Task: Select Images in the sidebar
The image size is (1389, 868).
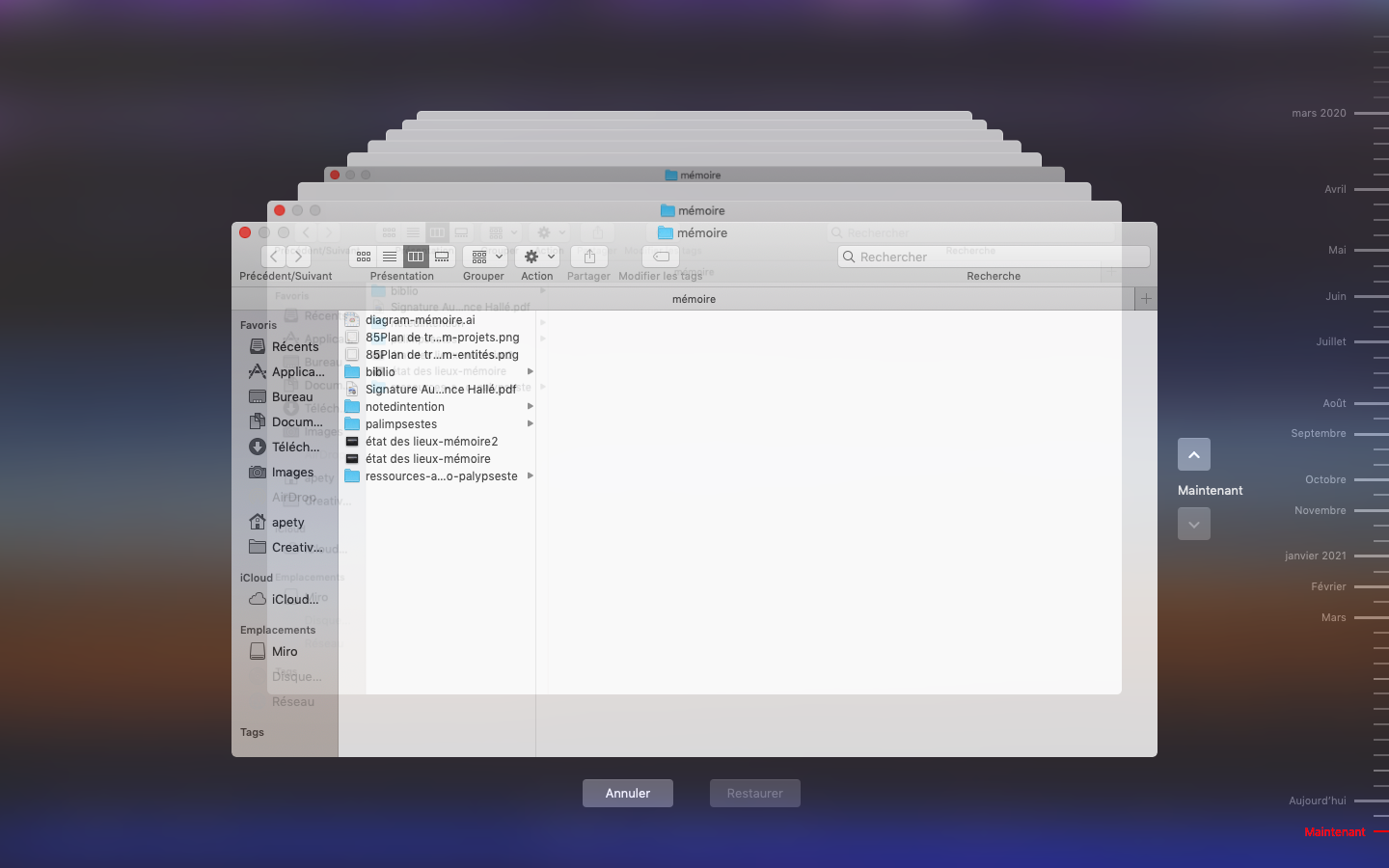Action: pos(292,473)
